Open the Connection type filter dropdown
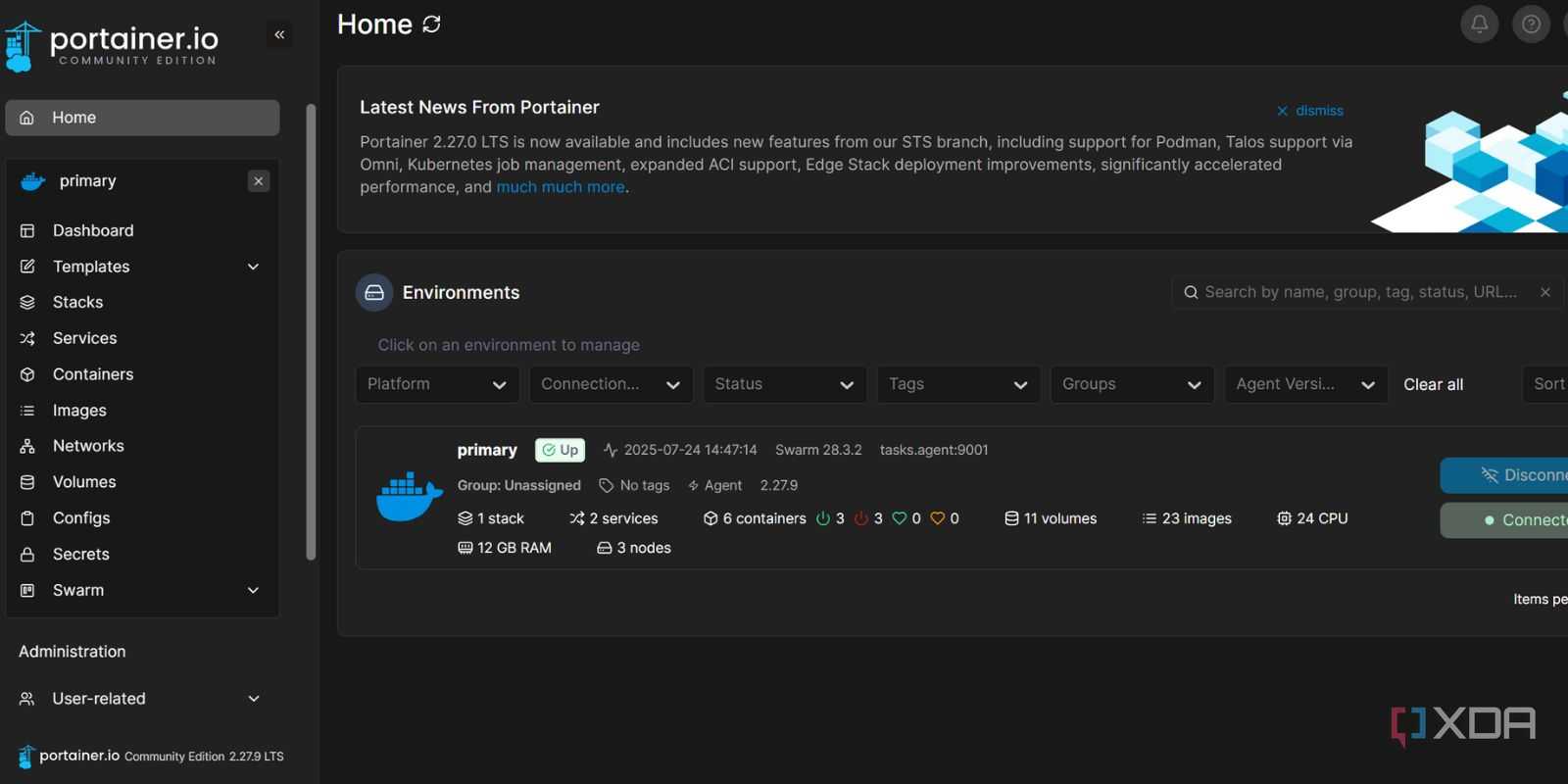Image resolution: width=1568 pixels, height=784 pixels. point(612,384)
